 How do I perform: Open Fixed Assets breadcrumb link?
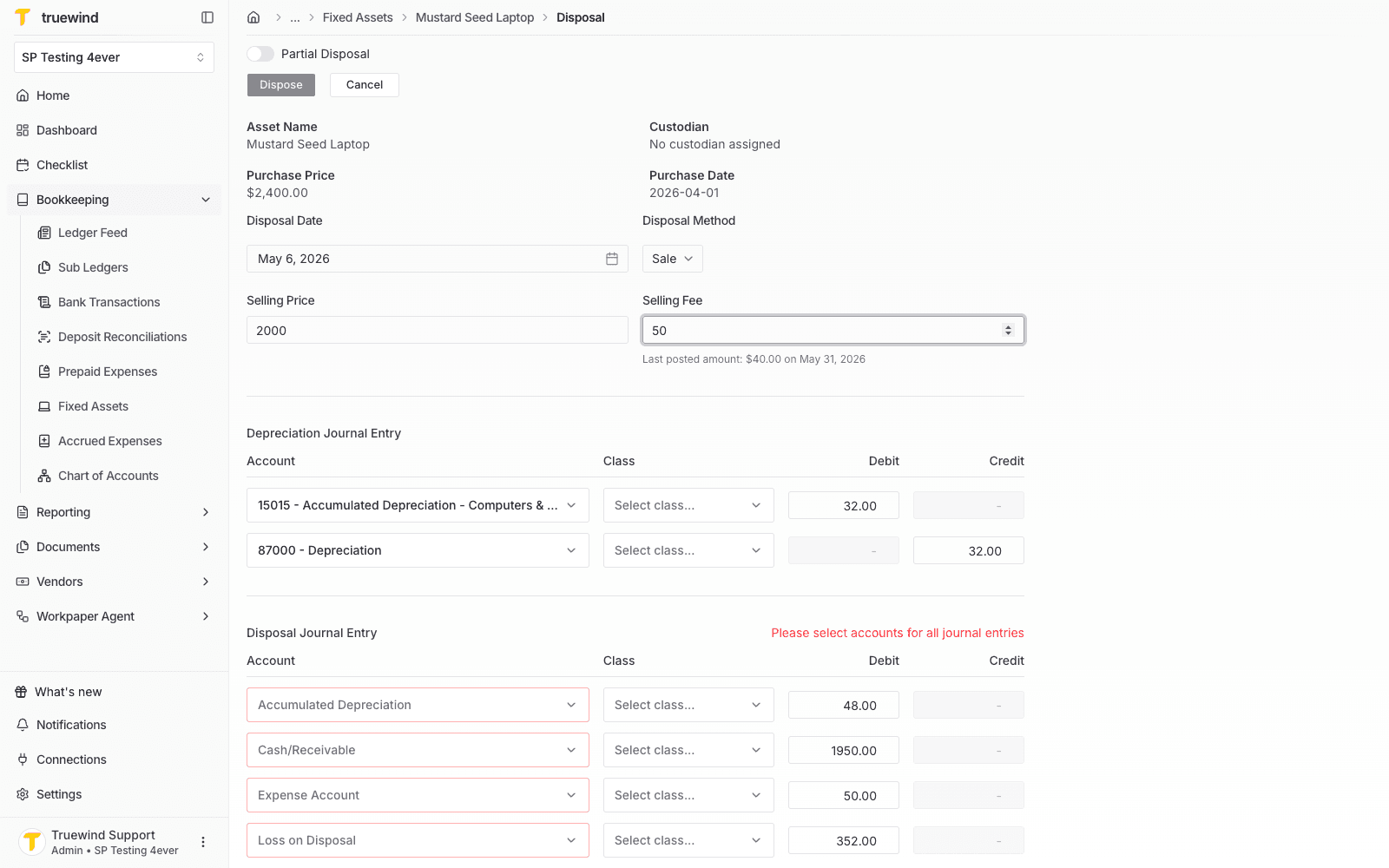(x=358, y=17)
